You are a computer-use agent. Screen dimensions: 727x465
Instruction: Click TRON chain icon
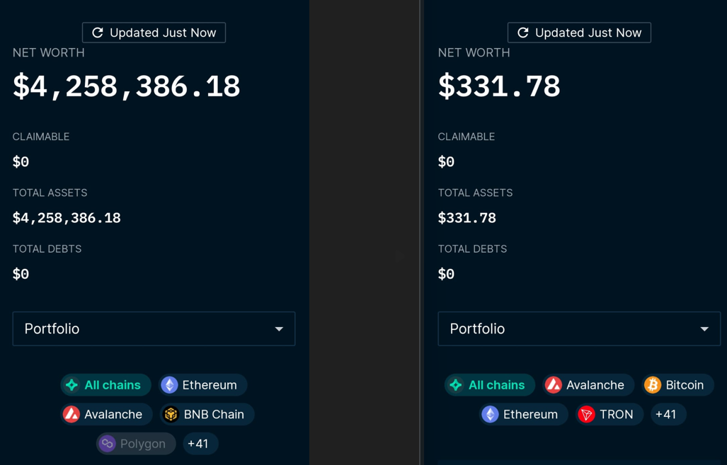(x=587, y=414)
